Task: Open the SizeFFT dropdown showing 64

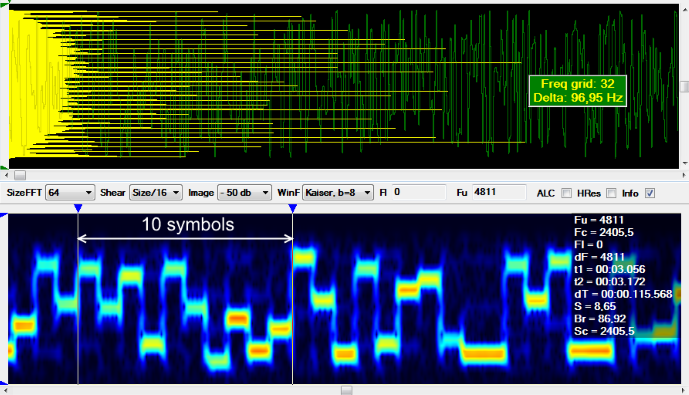Action: tap(70, 192)
